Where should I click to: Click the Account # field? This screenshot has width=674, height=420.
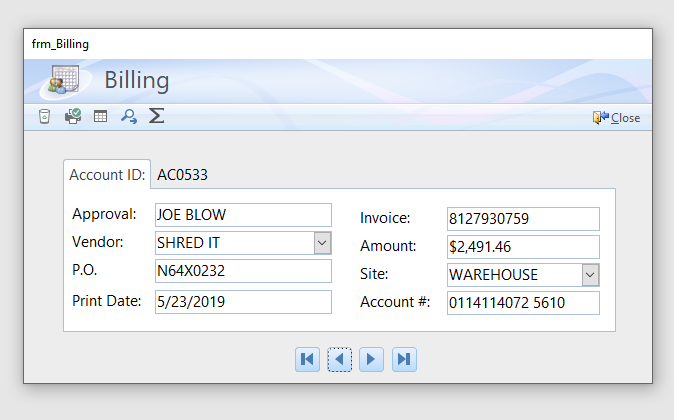pos(522,303)
